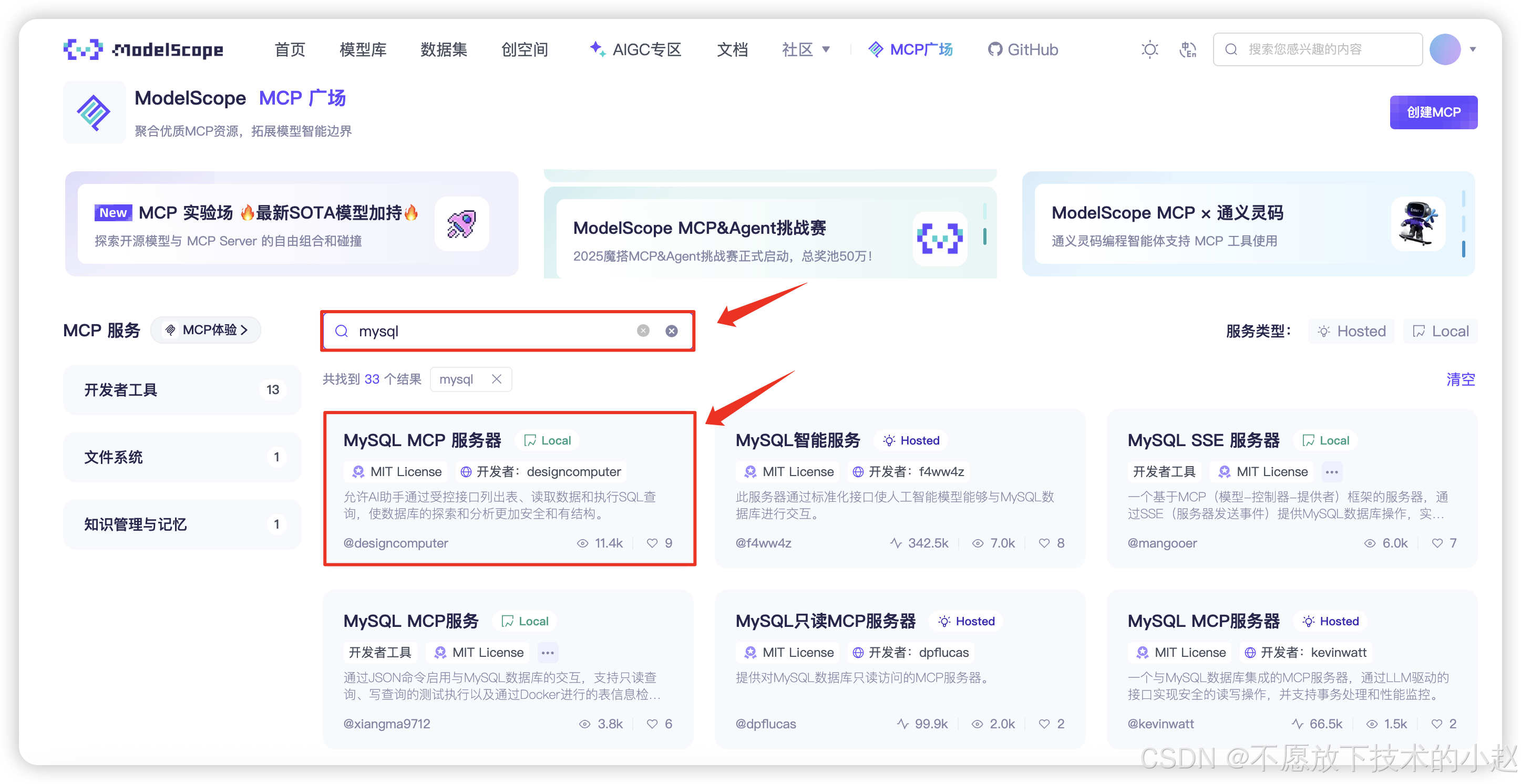1521x784 pixels.
Task: Like MySQL SSE 服务器 heart icon
Action: point(1436,543)
